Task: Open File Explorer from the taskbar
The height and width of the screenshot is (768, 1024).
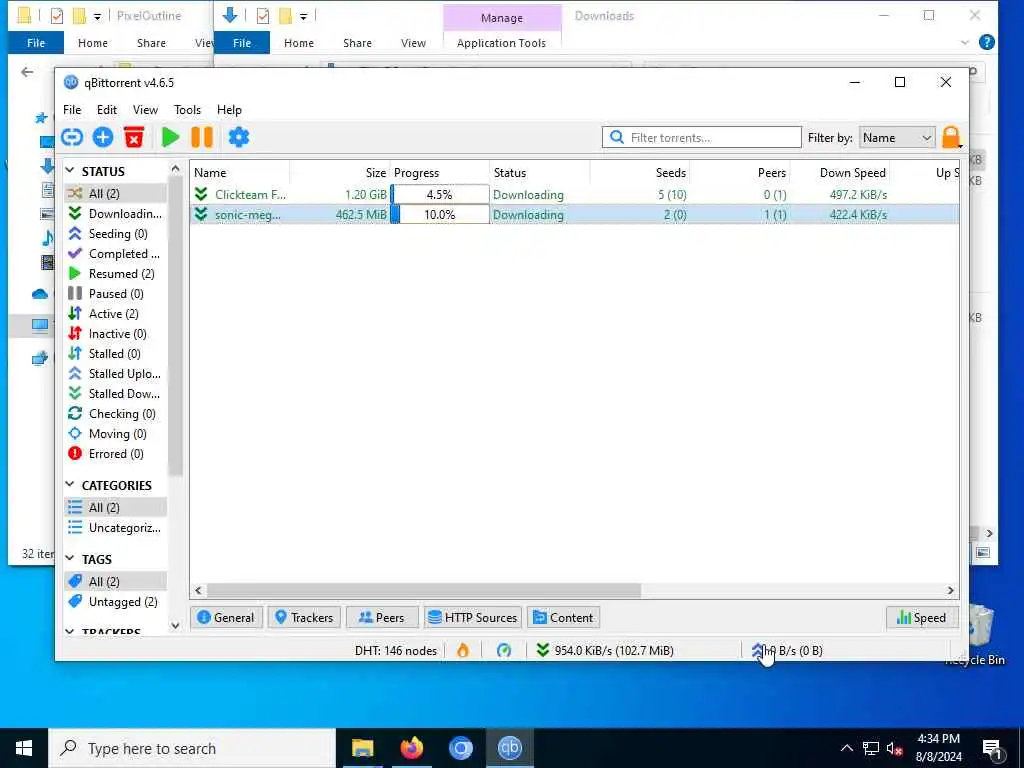Action: (x=362, y=748)
